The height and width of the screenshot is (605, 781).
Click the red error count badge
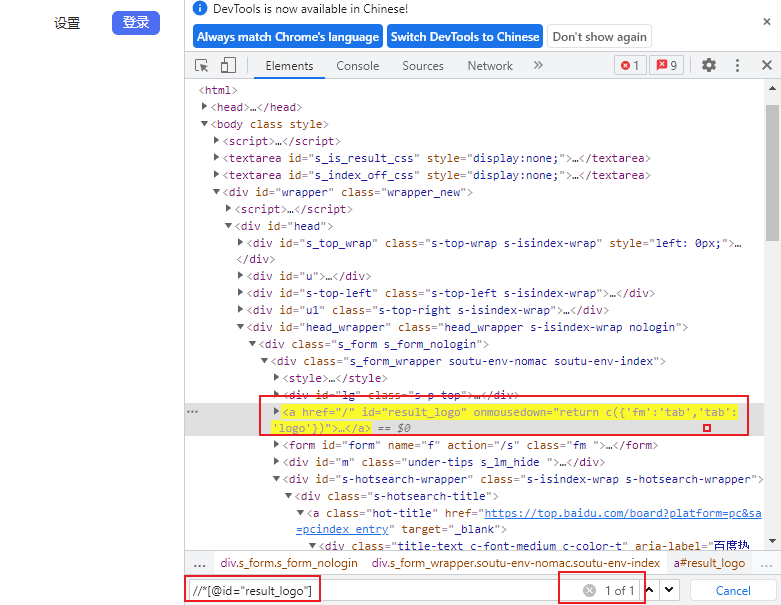(x=629, y=66)
